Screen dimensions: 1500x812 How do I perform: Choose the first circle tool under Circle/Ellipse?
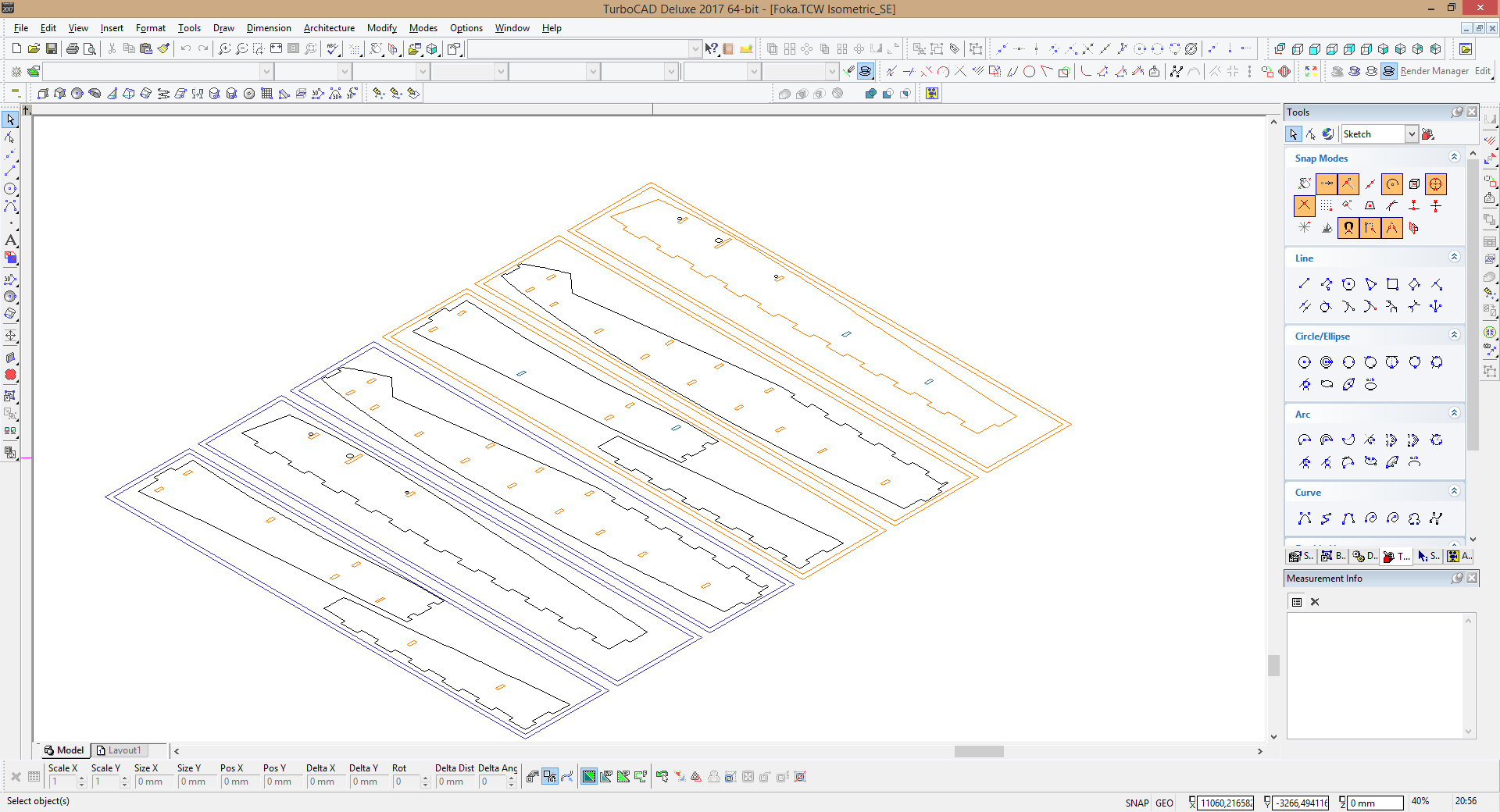point(1304,362)
